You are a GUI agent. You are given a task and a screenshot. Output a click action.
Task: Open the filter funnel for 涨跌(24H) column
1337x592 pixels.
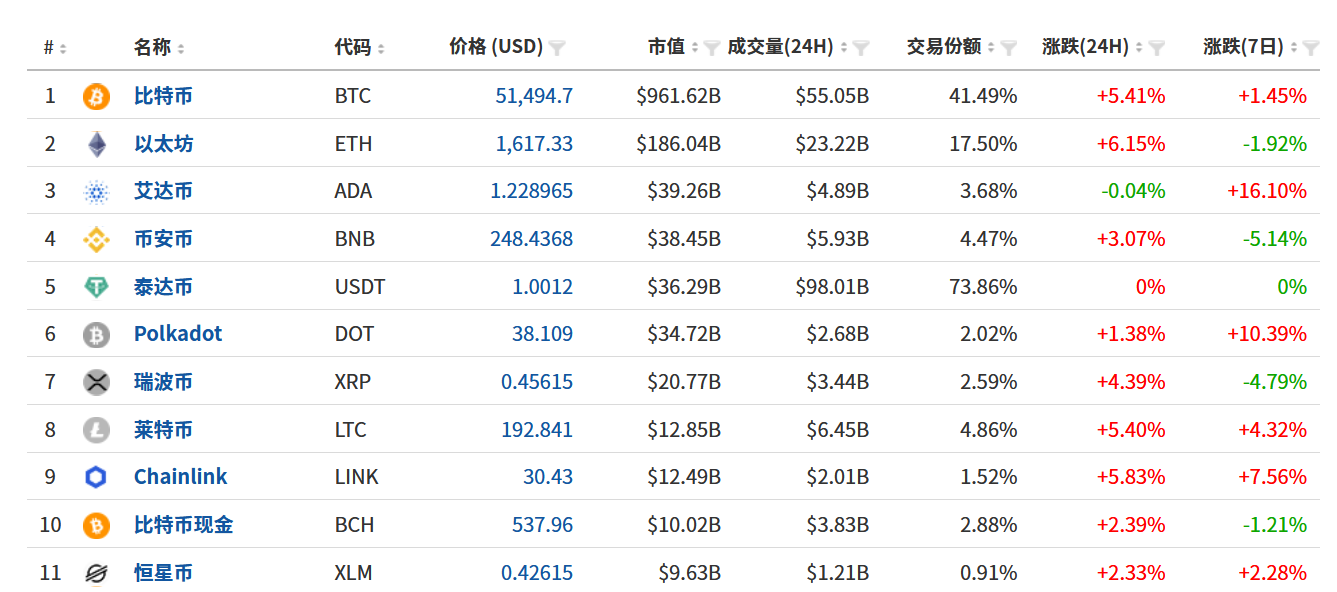pos(1157,48)
